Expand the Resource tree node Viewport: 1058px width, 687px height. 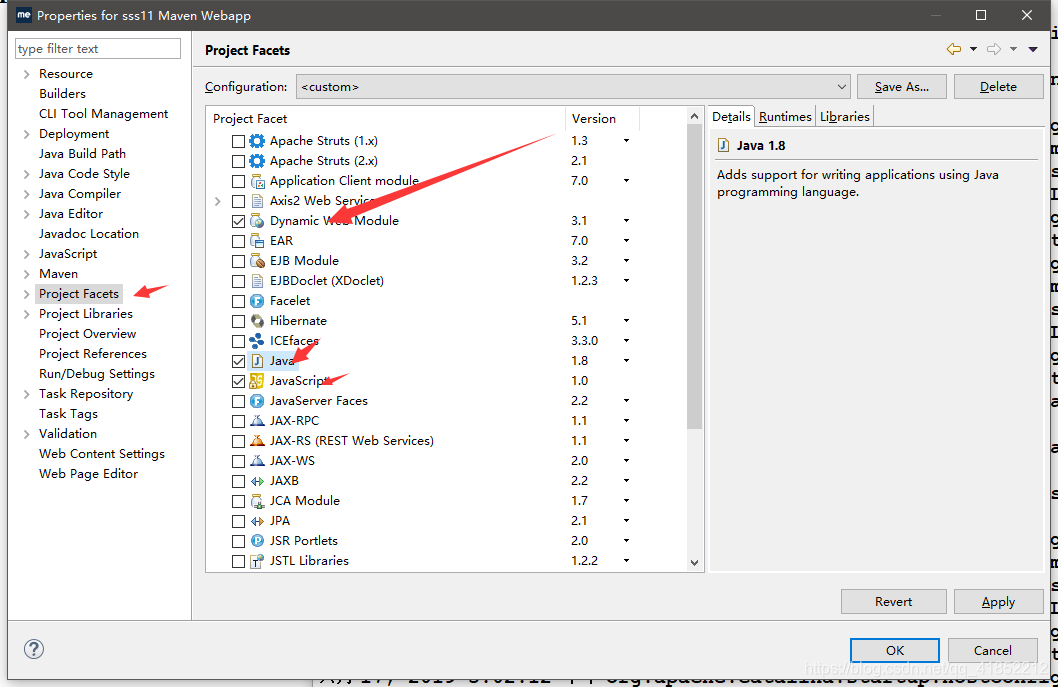click(x=26, y=74)
